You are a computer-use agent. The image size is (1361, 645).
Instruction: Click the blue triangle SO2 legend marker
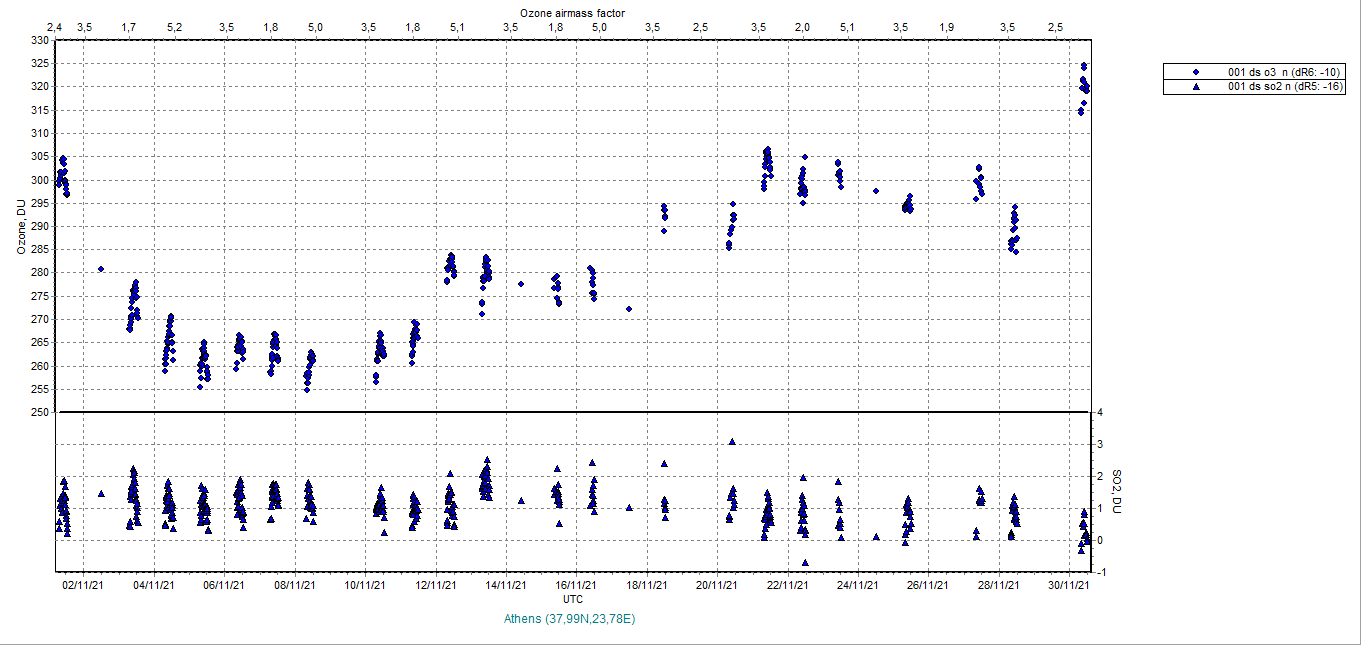(x=1195, y=88)
